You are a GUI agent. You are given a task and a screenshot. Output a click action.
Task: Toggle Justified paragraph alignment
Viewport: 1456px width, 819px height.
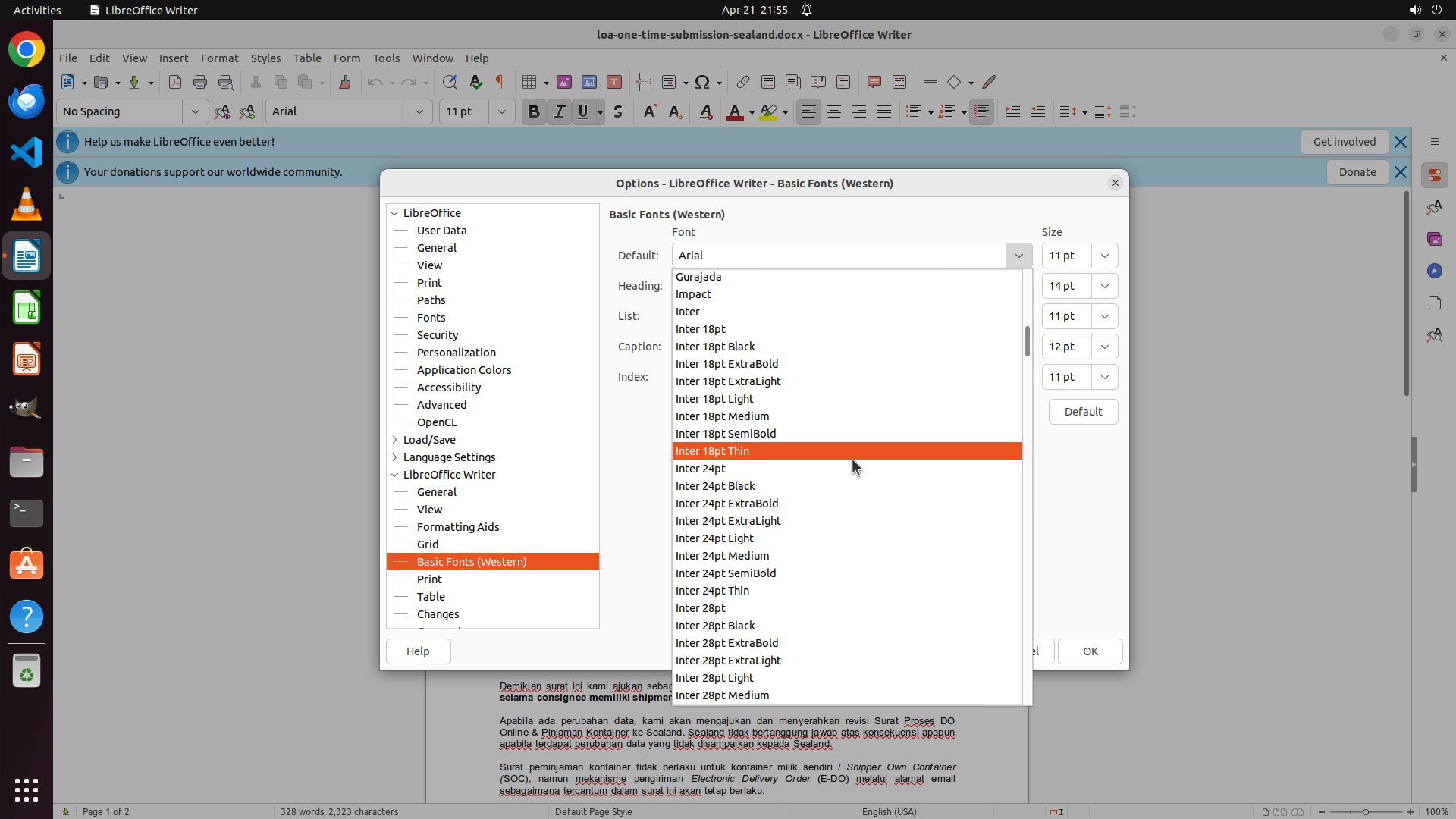[884, 111]
